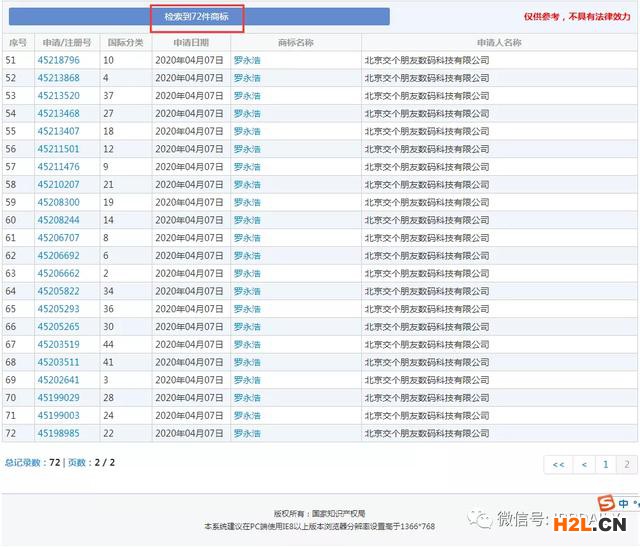Image resolution: width=640 pixels, height=547 pixels.
Task: Click trademark name 罗永浩 in row 55
Action: (x=247, y=131)
